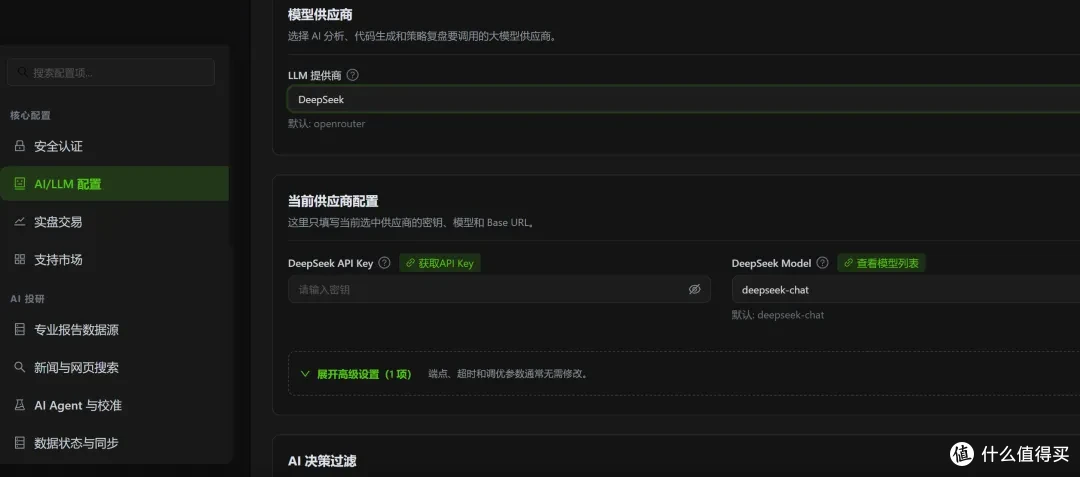Image resolution: width=1080 pixels, height=477 pixels.
Task: Focus the 请输入密钥 API key field
Action: pyautogui.click(x=499, y=289)
